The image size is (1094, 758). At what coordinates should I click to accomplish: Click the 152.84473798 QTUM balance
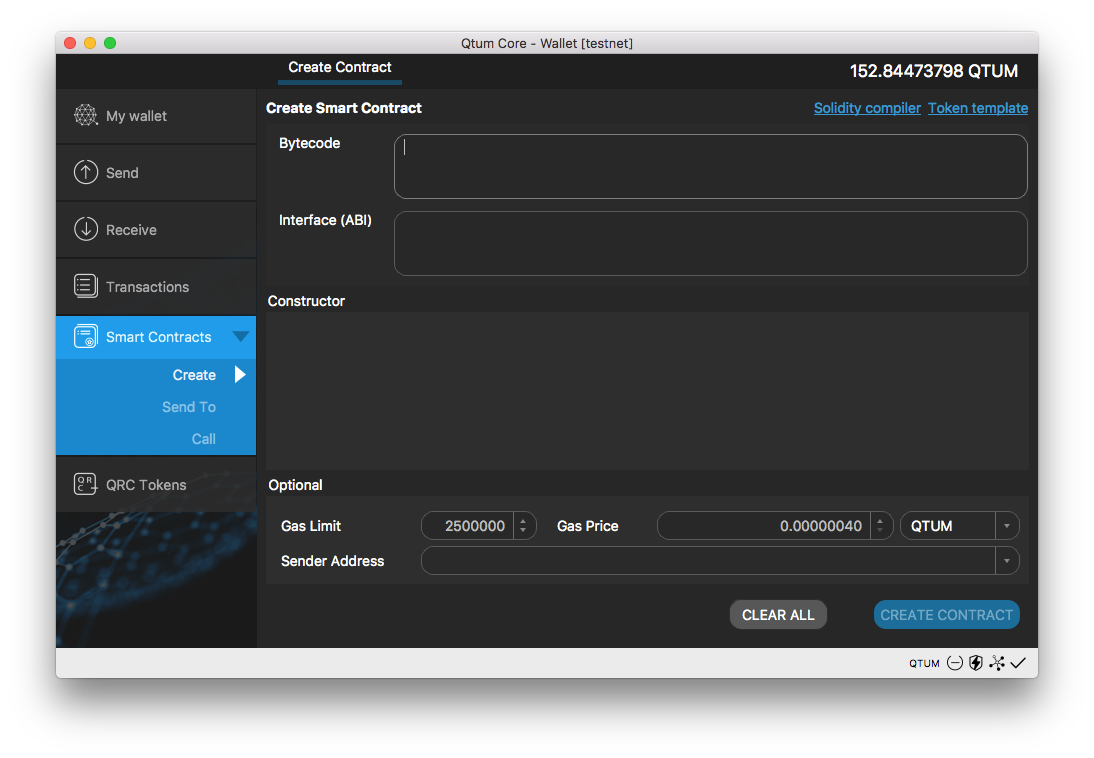coord(934,71)
